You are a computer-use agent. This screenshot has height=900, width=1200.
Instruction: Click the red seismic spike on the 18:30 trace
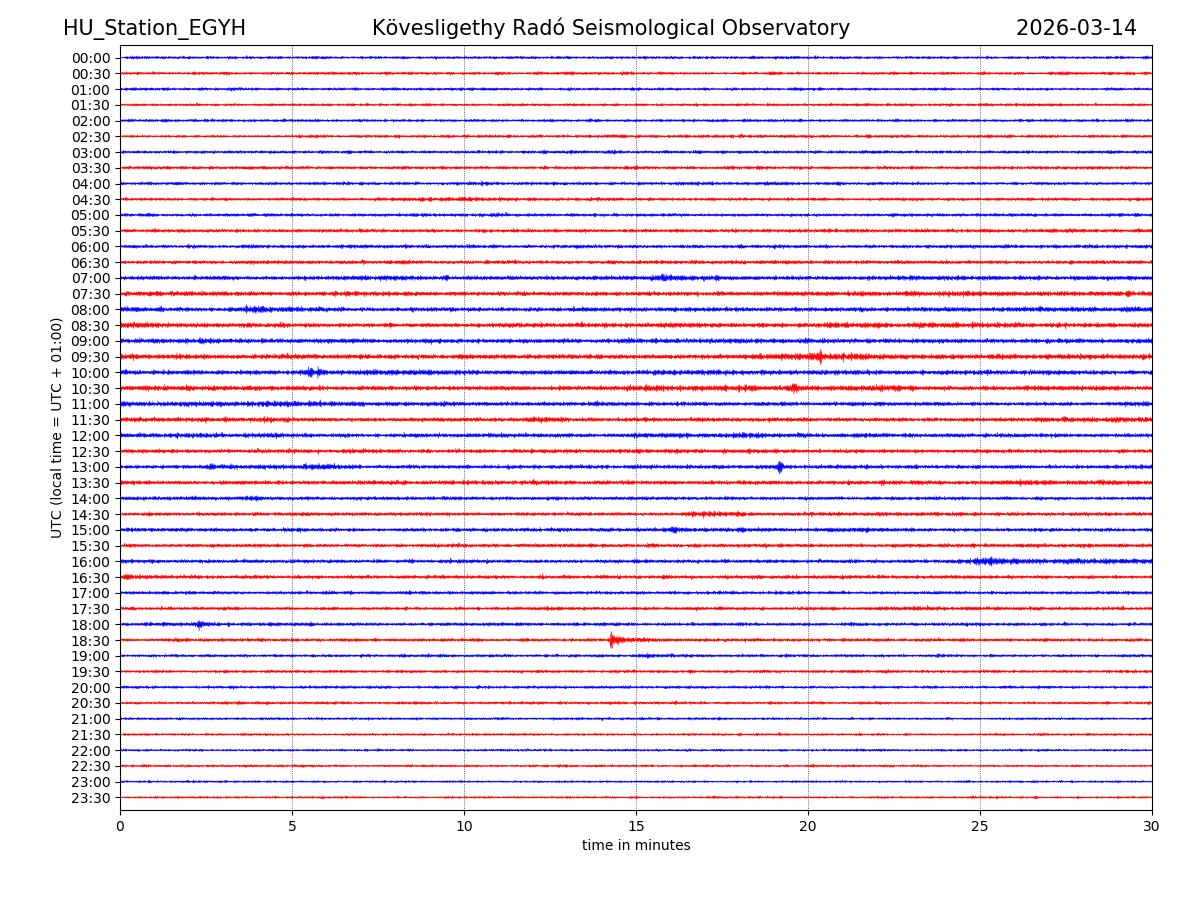[612, 640]
